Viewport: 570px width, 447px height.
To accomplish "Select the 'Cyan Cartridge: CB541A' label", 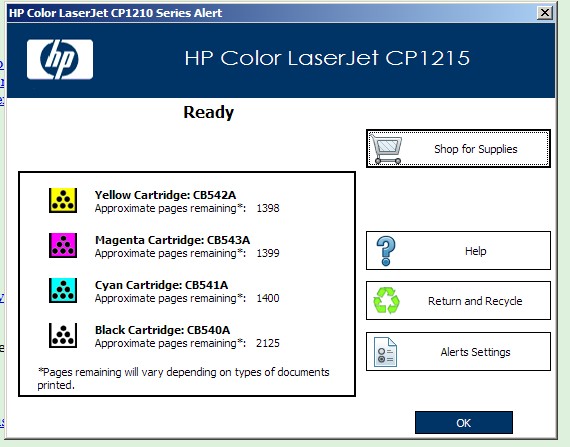I will 161,285.
